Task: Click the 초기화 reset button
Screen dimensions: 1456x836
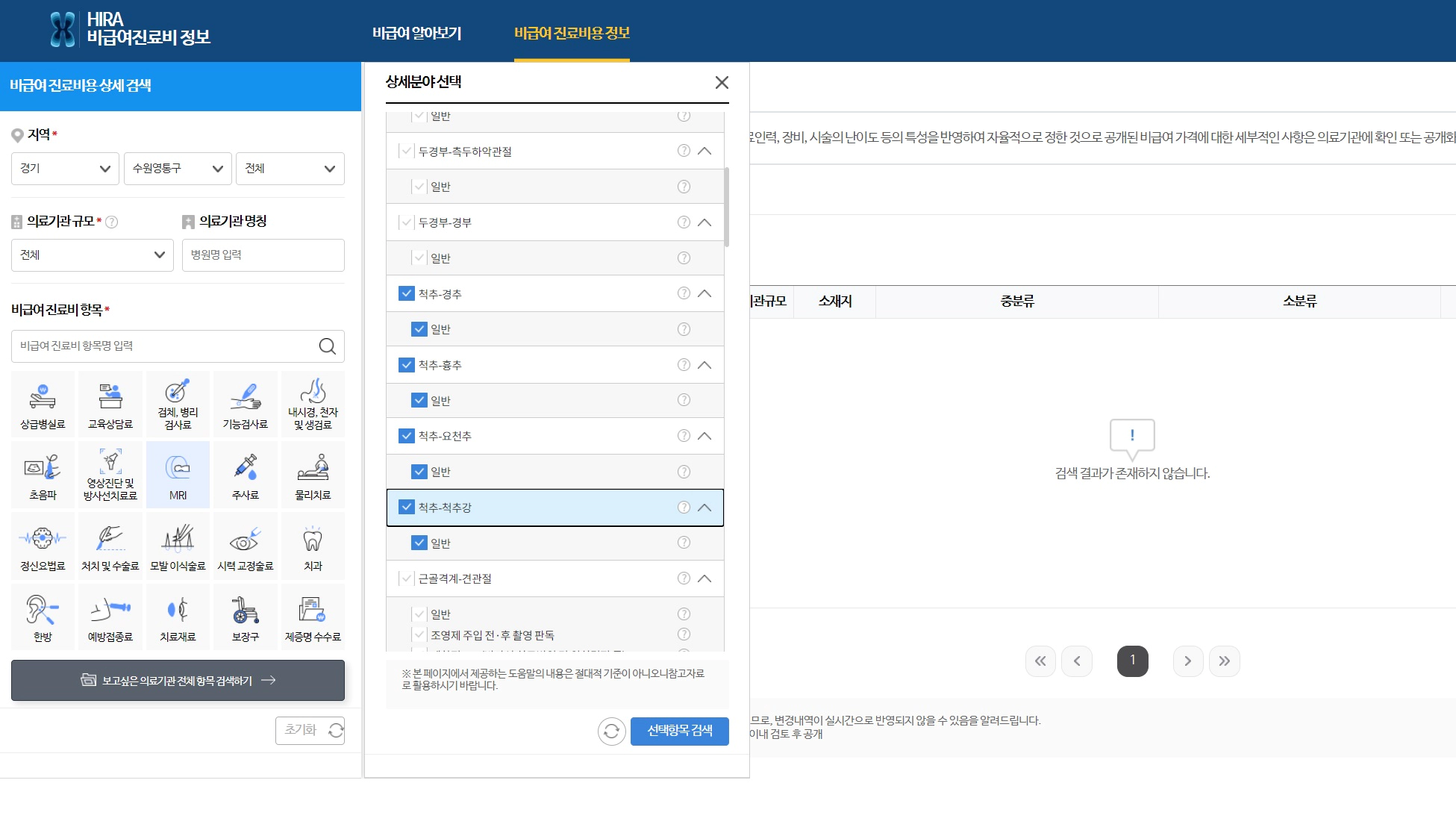Action: point(310,730)
